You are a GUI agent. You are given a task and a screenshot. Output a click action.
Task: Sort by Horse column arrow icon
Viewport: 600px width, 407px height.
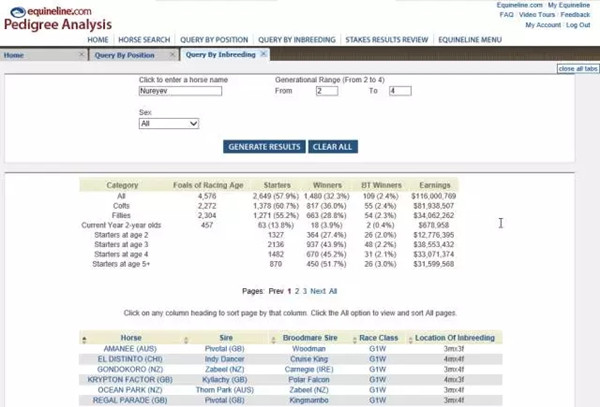pos(84,338)
